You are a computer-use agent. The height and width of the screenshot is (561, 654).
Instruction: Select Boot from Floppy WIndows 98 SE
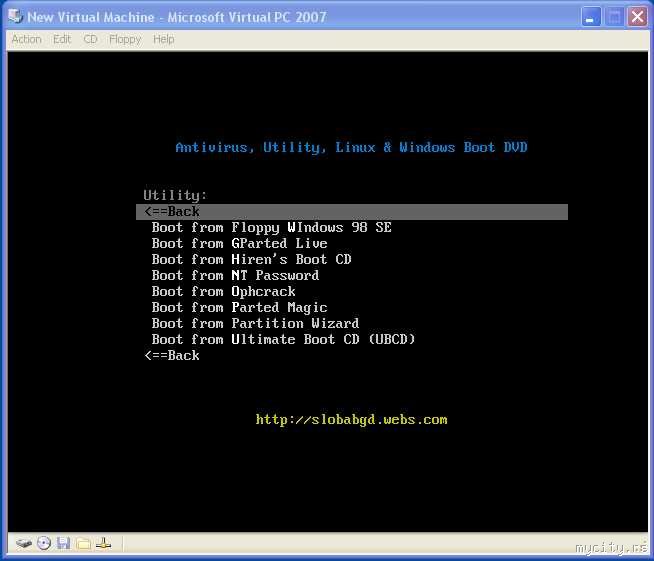[272, 228]
